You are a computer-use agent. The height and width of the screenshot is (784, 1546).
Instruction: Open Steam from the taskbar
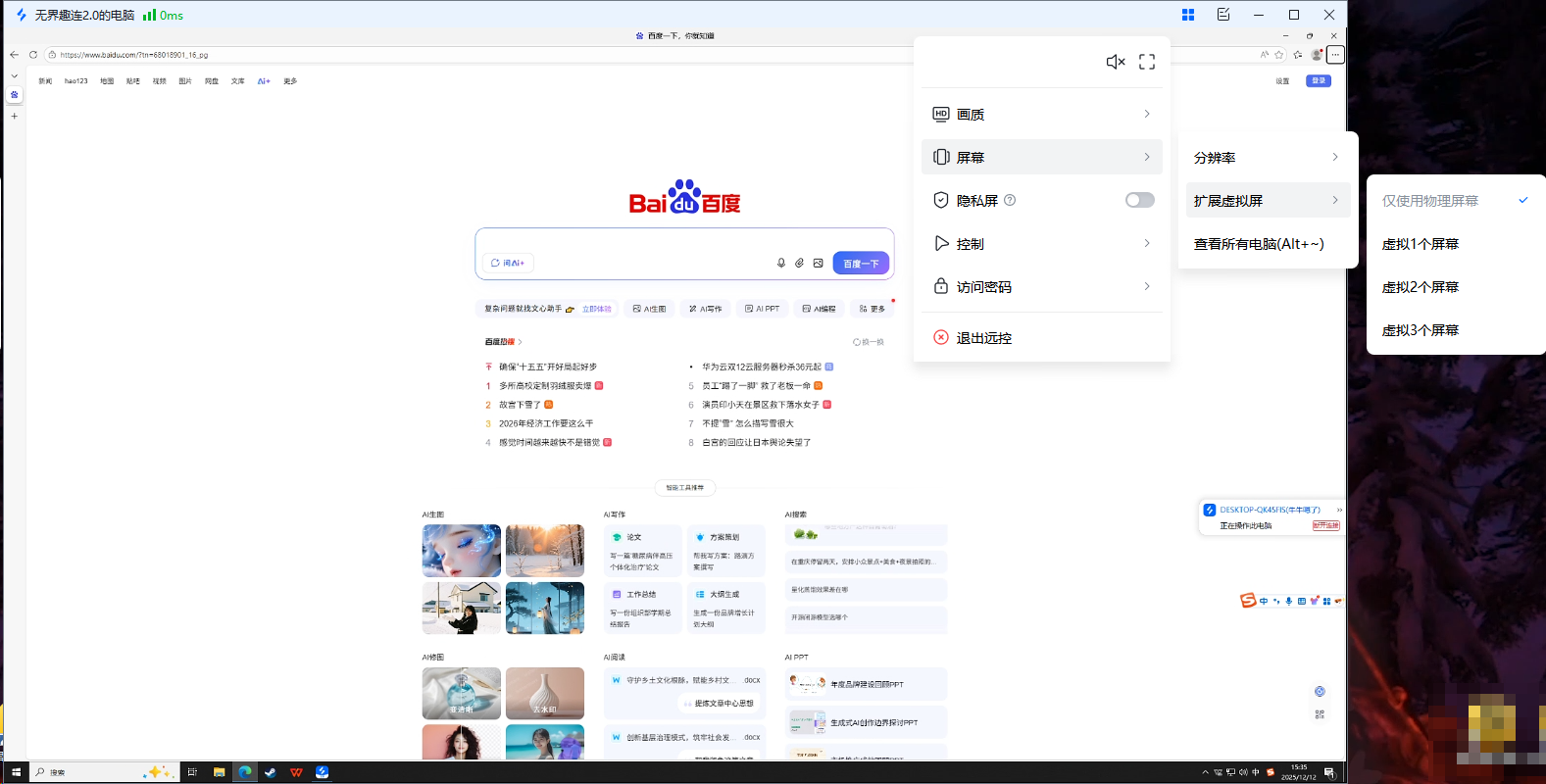[271, 772]
